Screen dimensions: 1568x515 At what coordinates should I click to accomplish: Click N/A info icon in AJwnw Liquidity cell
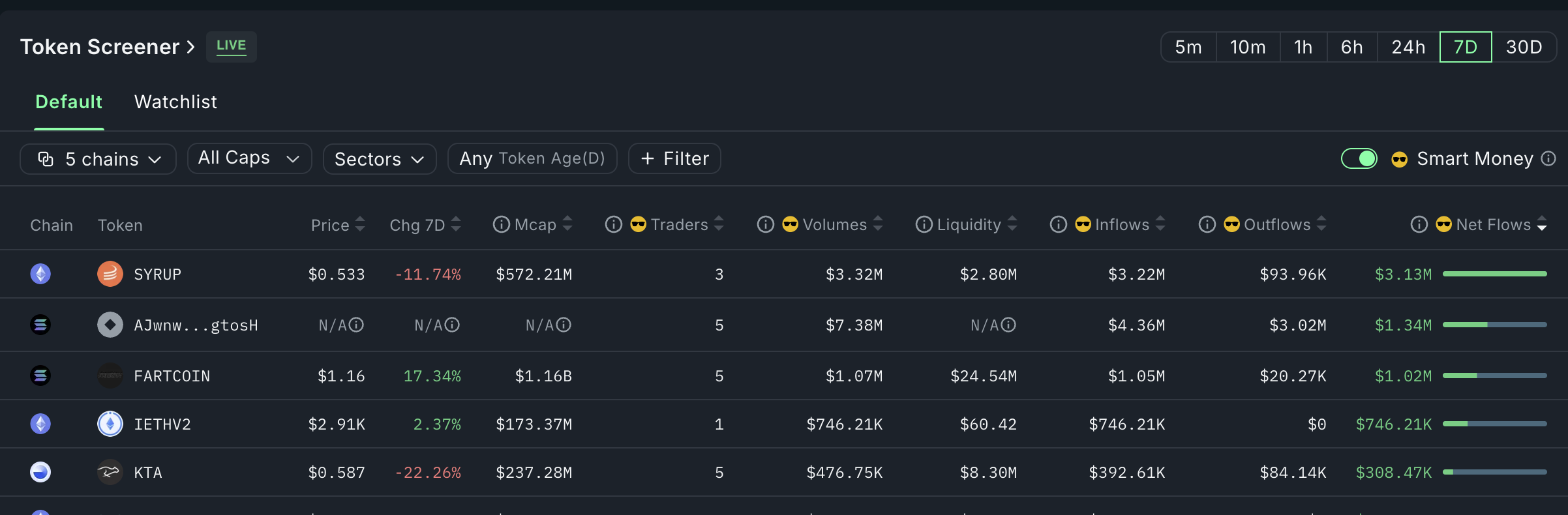tap(1008, 325)
